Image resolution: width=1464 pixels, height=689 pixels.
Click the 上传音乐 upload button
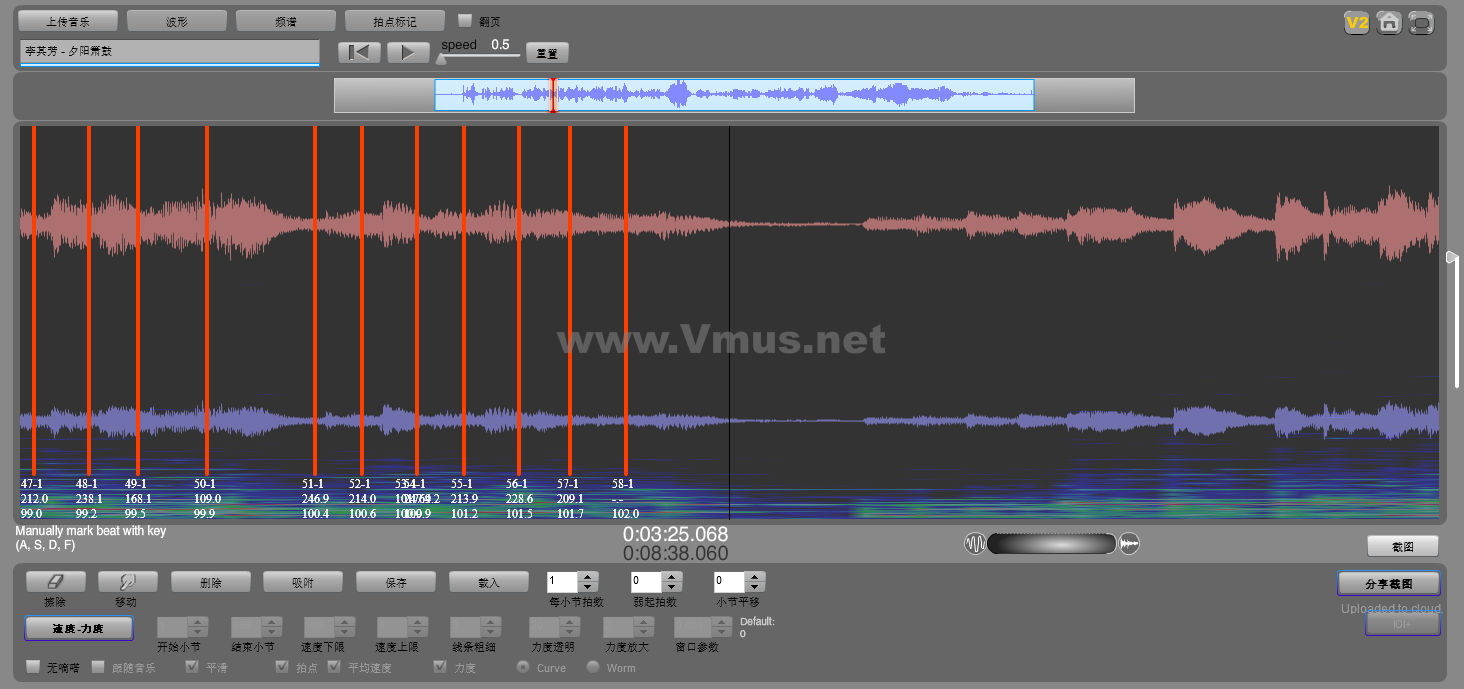[x=68, y=21]
